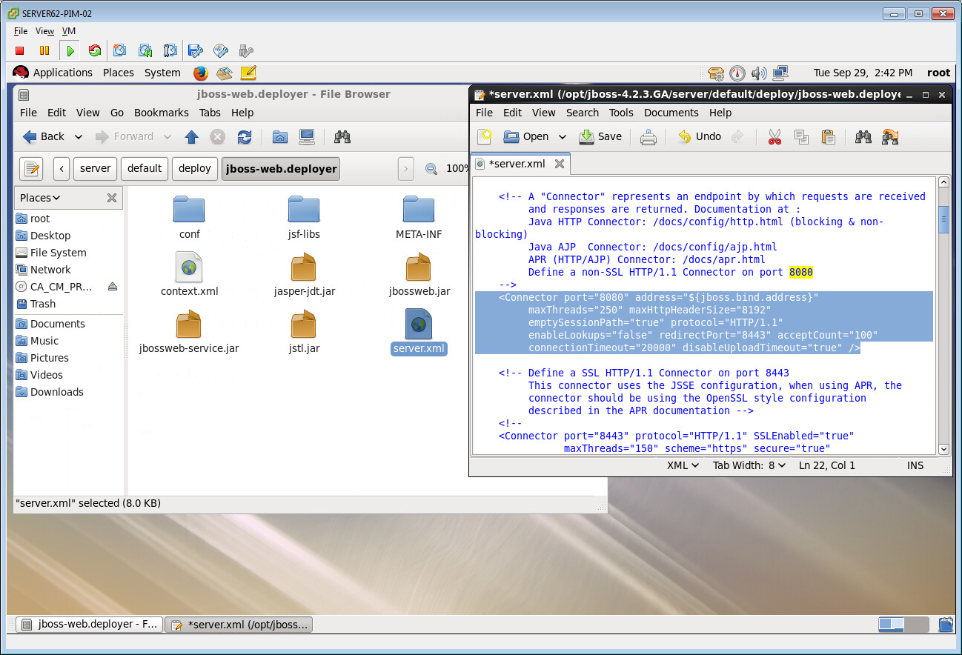The width and height of the screenshot is (962, 655).
Task: Open recent files arrow beside Open
Action: [562, 137]
